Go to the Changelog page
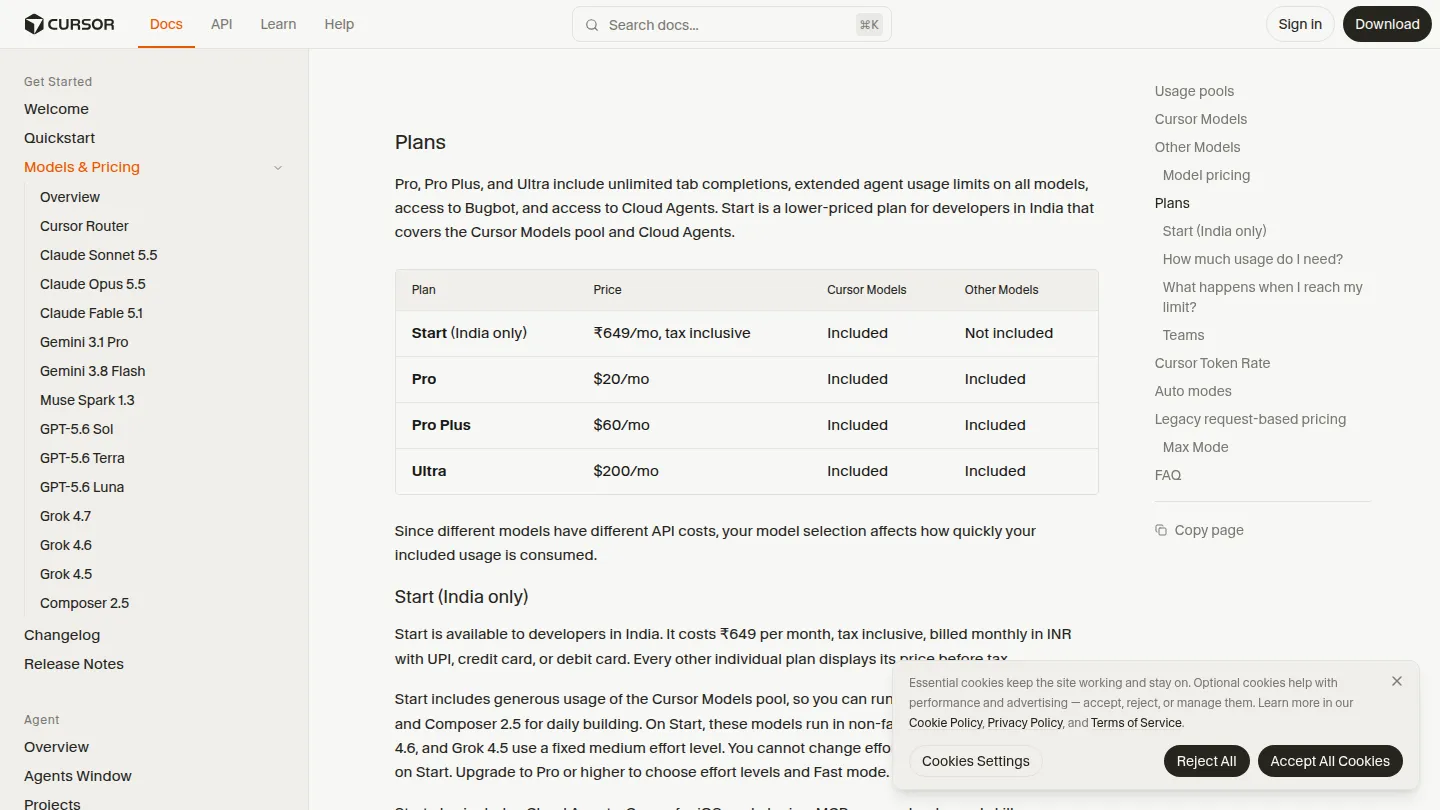Image resolution: width=1440 pixels, height=810 pixels. coord(62,635)
